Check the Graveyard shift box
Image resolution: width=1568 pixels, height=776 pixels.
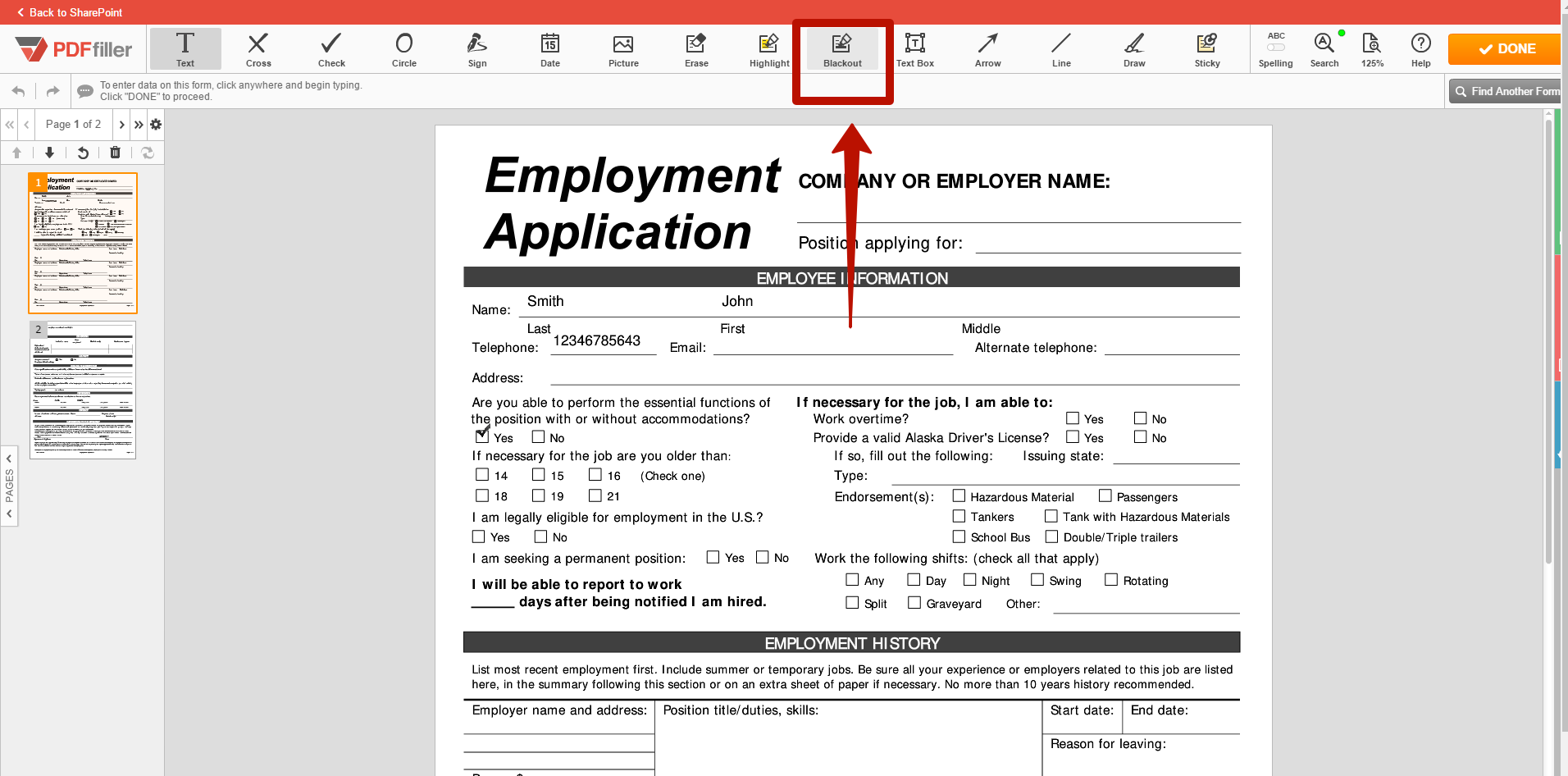tap(914, 603)
